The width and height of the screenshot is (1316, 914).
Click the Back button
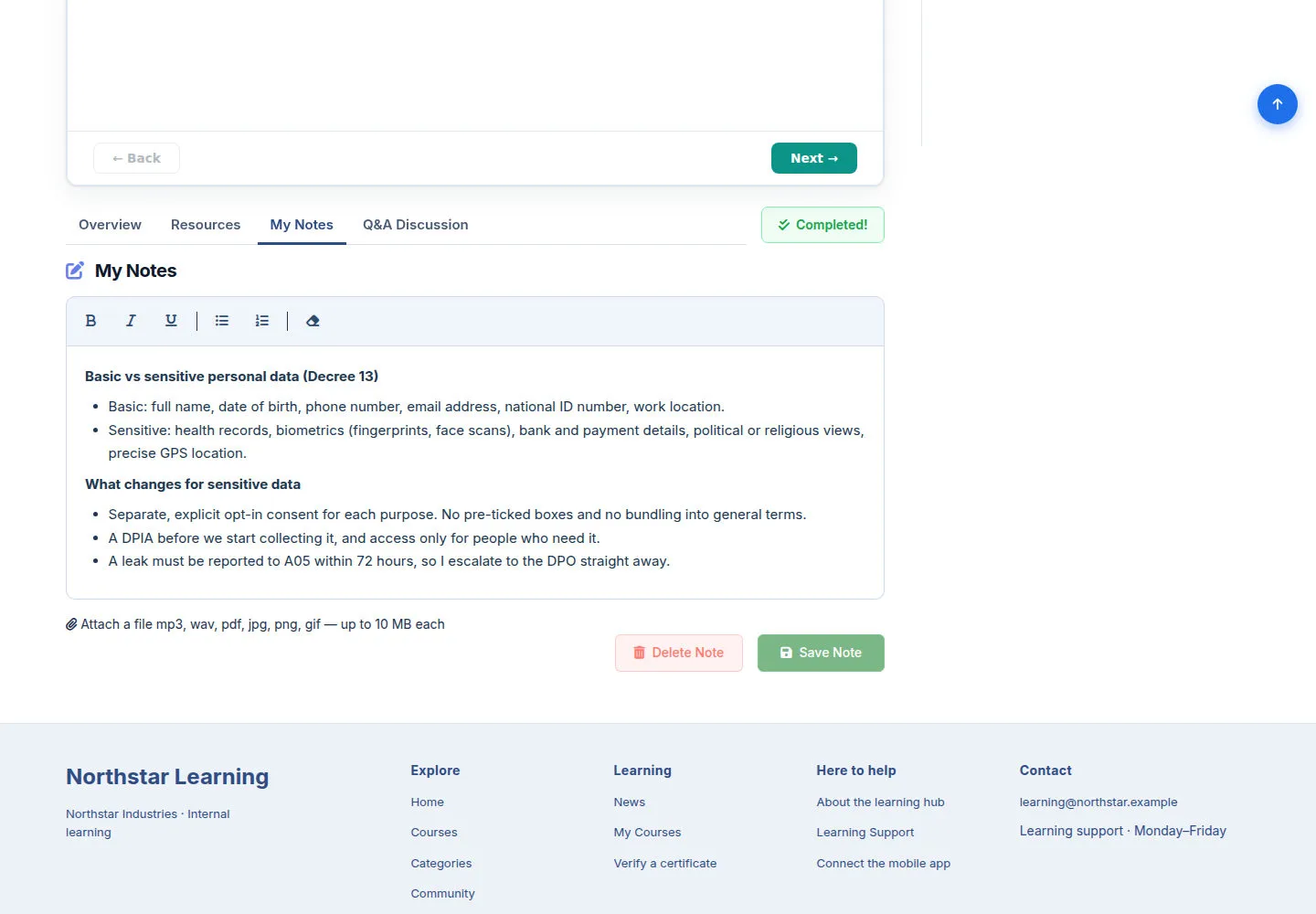coord(136,158)
